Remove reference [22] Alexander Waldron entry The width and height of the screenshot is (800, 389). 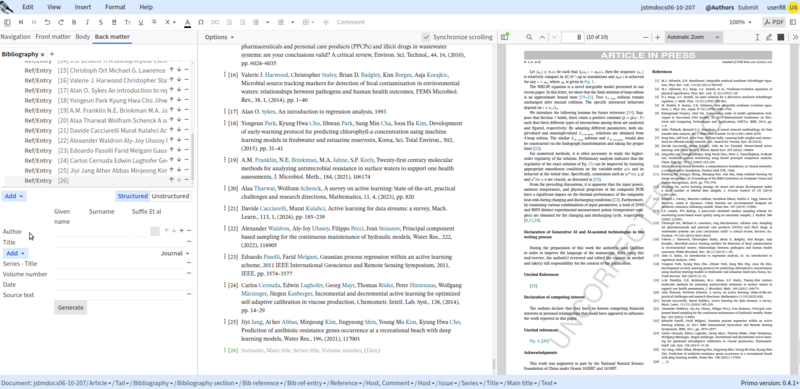[x=186, y=140]
